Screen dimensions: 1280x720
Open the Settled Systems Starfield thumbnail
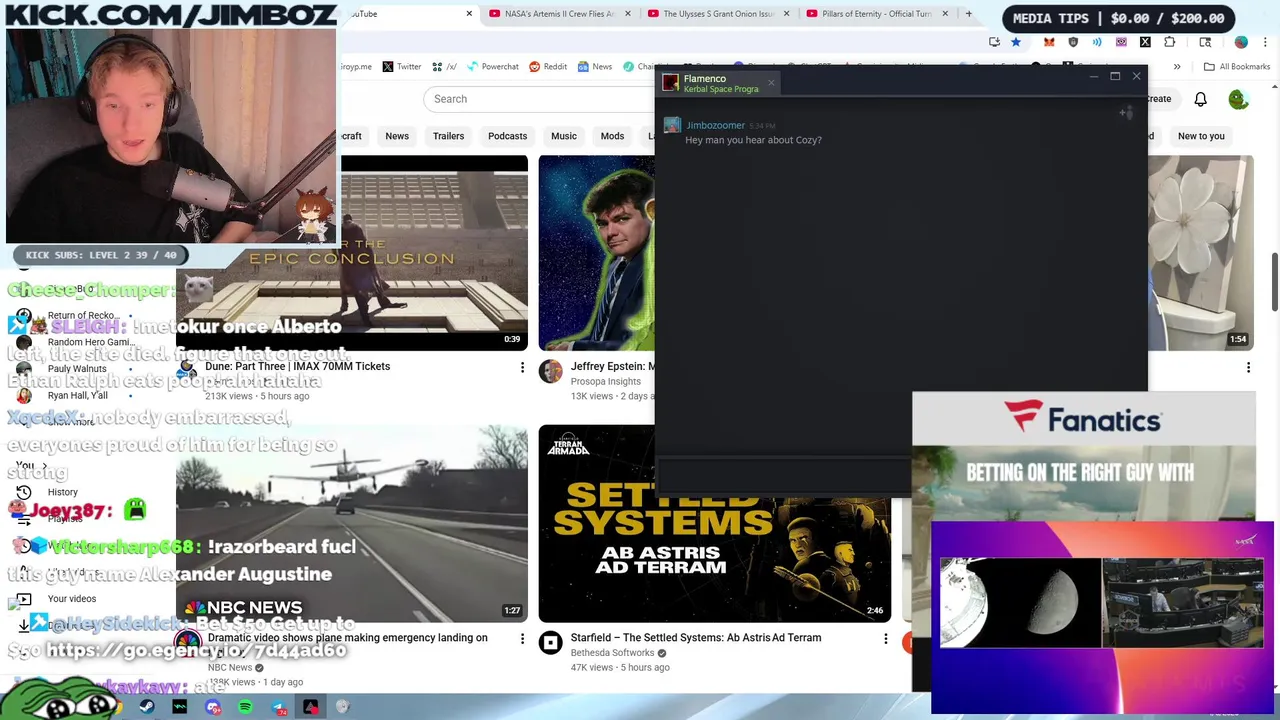pos(714,524)
